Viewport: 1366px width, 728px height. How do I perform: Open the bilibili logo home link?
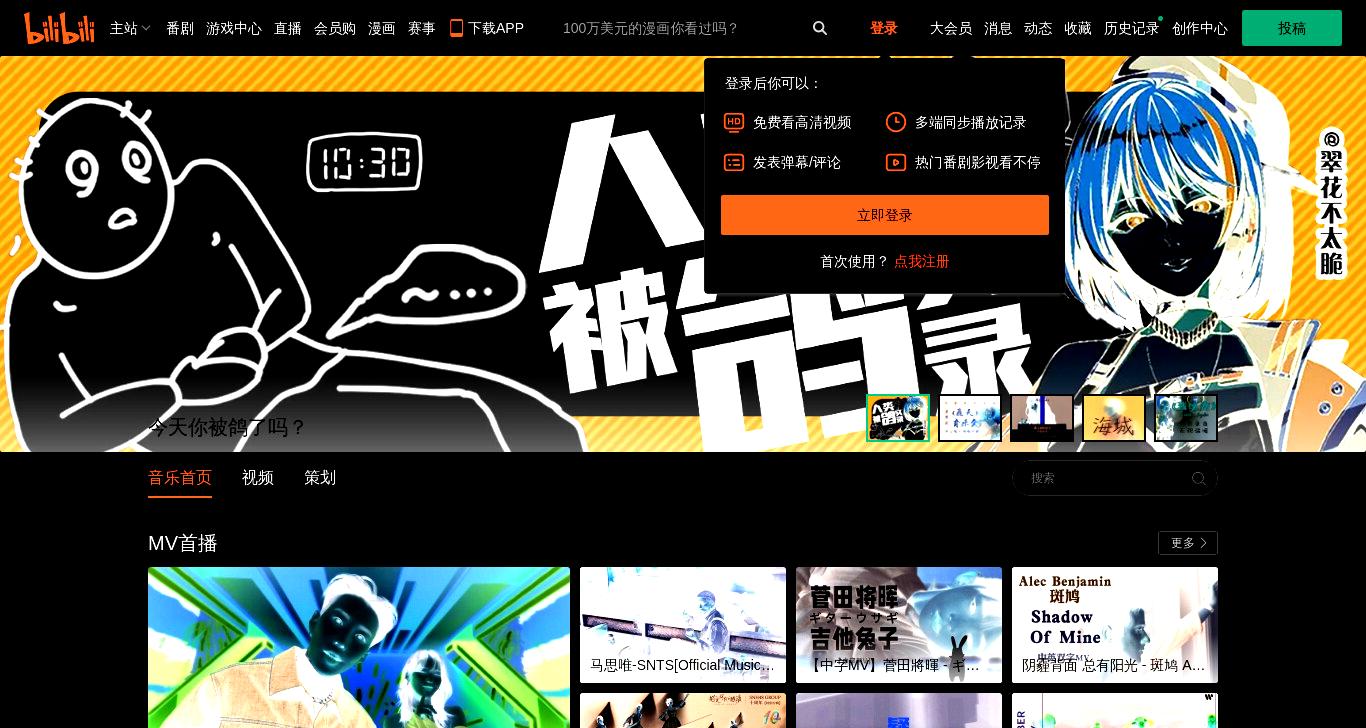(x=59, y=28)
